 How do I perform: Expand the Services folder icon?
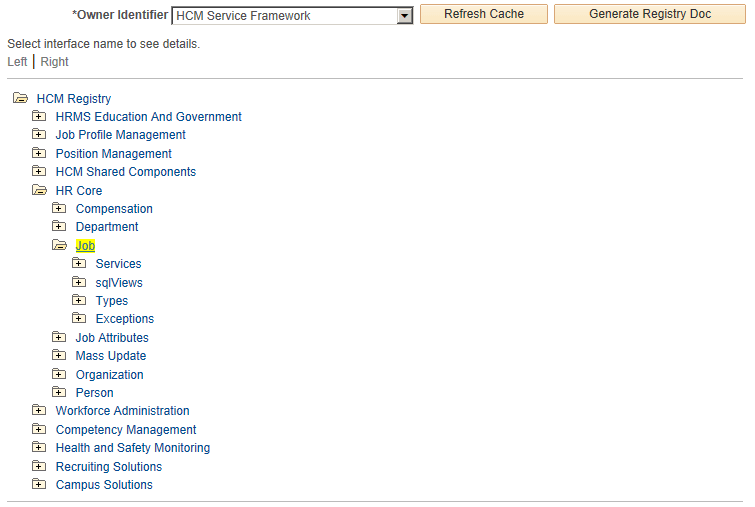pyautogui.click(x=79, y=263)
